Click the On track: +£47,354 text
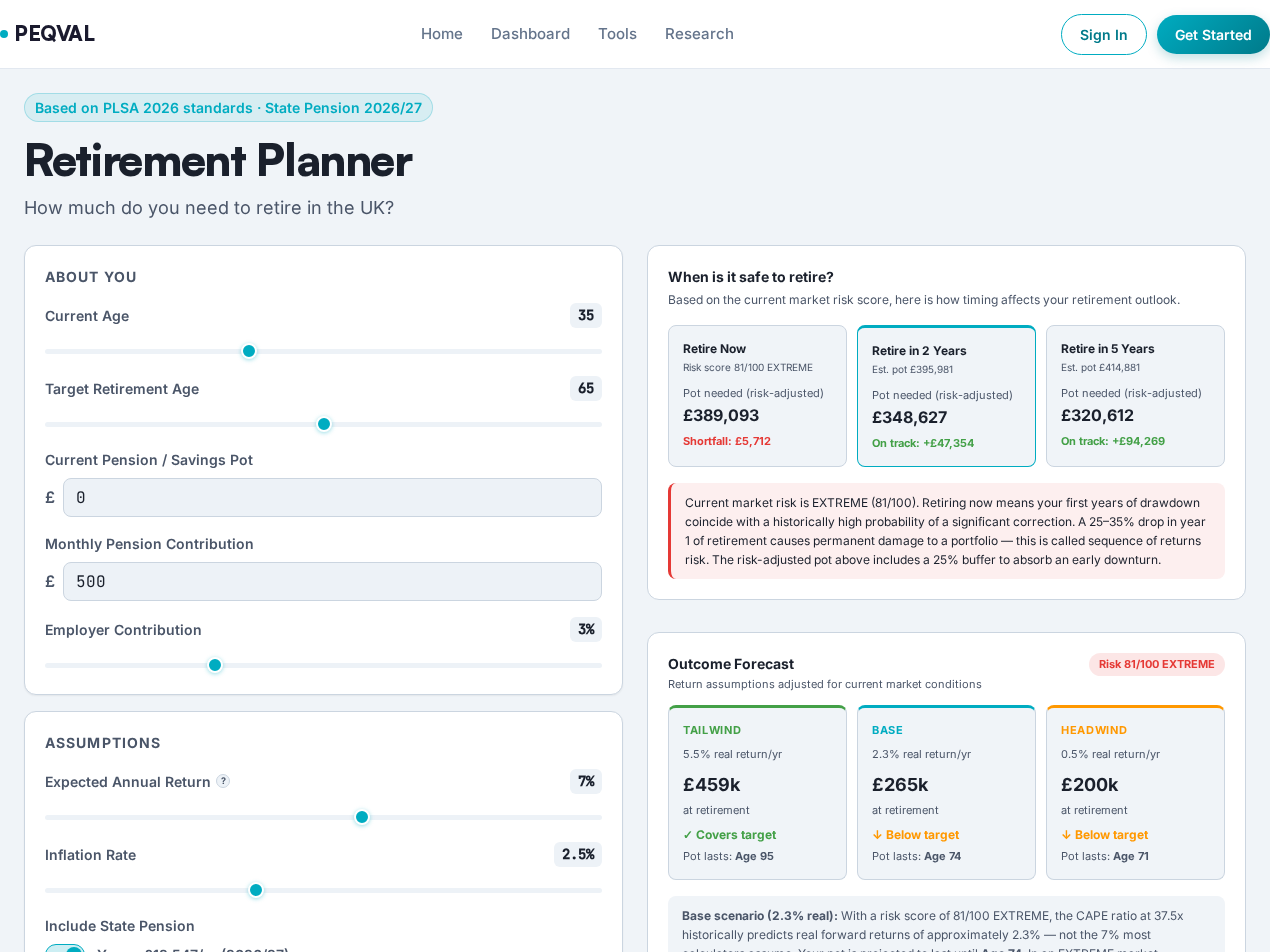This screenshot has width=1270, height=952. tap(923, 443)
